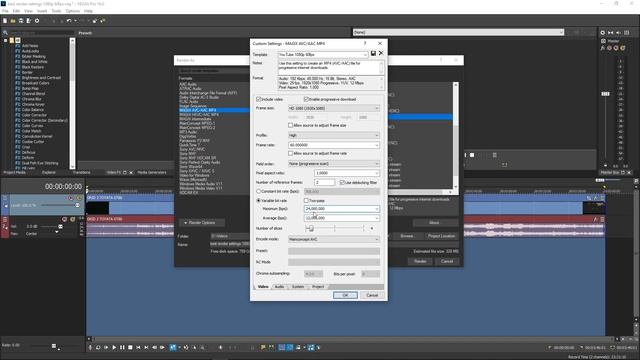The image size is (640, 360).
Task: Switch to the Project tab in Custom Settings
Action: [318, 287]
